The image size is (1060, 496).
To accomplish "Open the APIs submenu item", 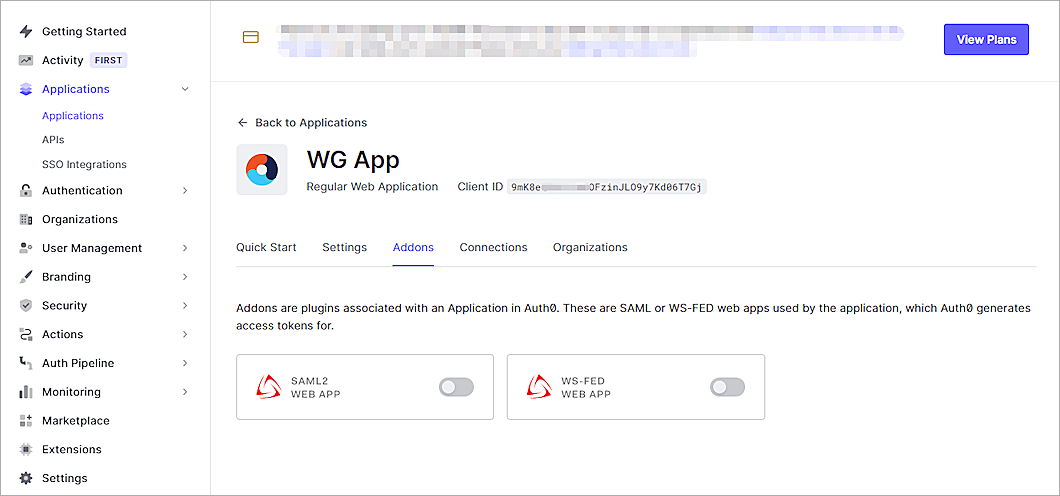I will pos(53,140).
